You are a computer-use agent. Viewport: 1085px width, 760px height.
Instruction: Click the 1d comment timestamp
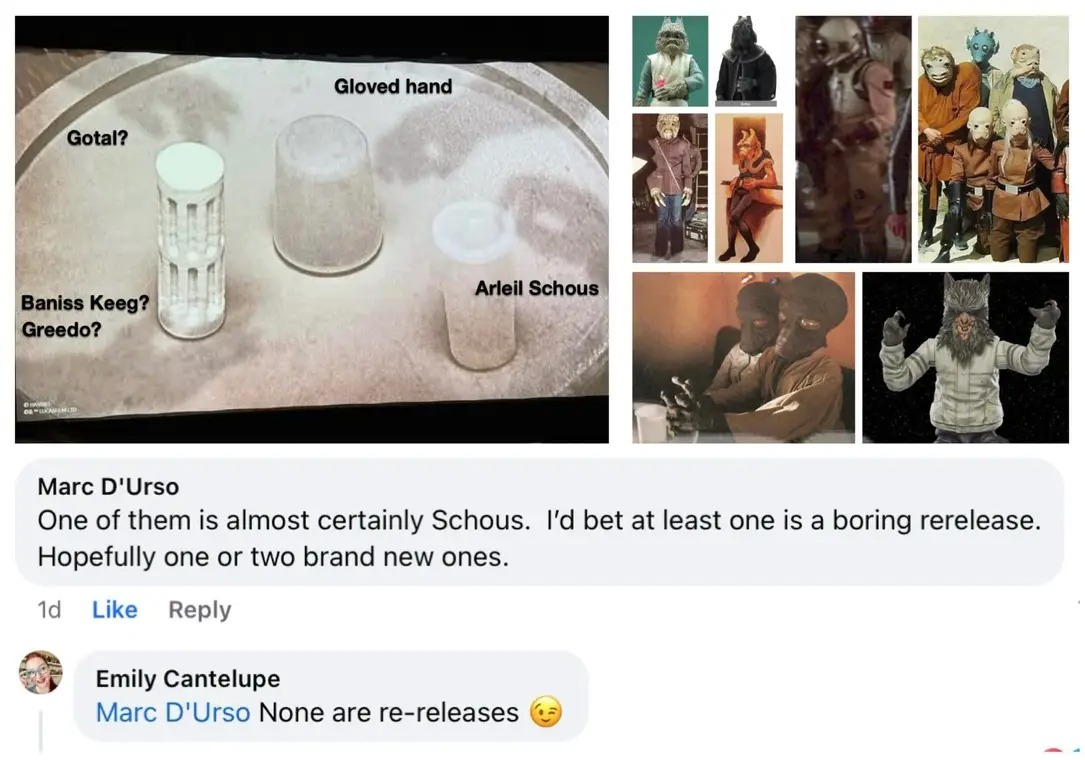[49, 610]
